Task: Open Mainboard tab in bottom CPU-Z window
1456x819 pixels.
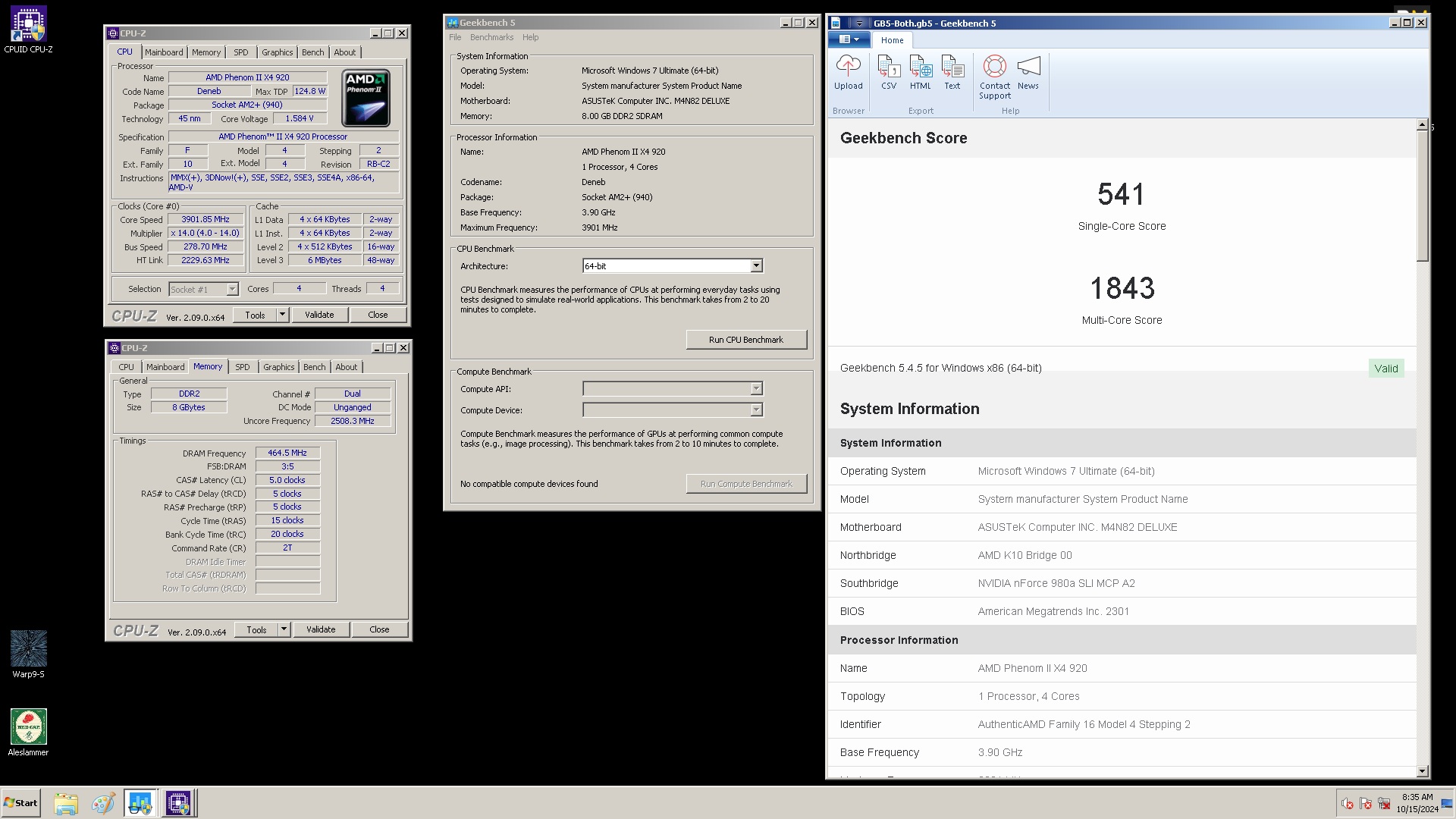Action: tap(165, 367)
